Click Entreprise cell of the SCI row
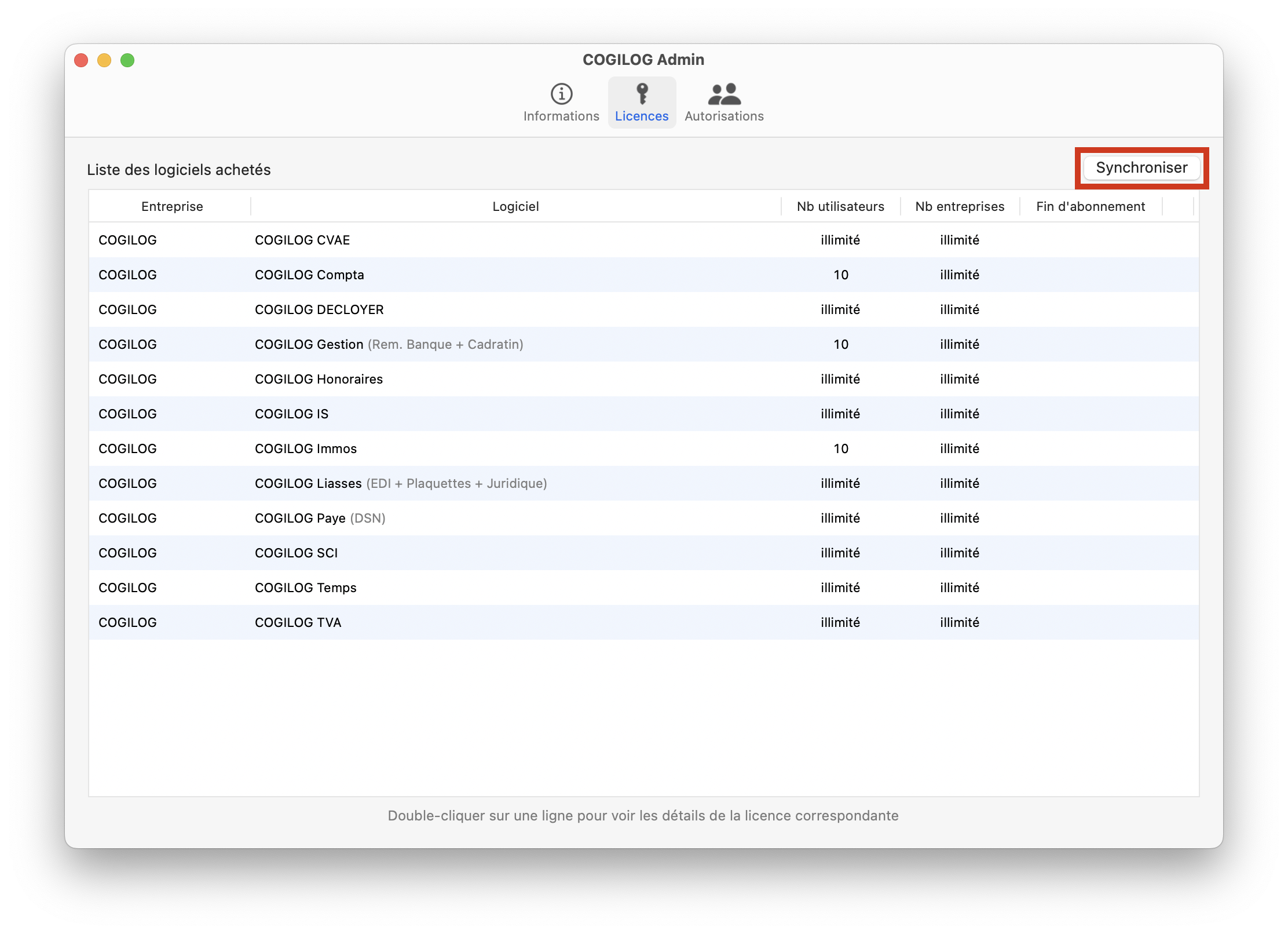The height and width of the screenshot is (934, 1288). pyautogui.click(x=127, y=553)
